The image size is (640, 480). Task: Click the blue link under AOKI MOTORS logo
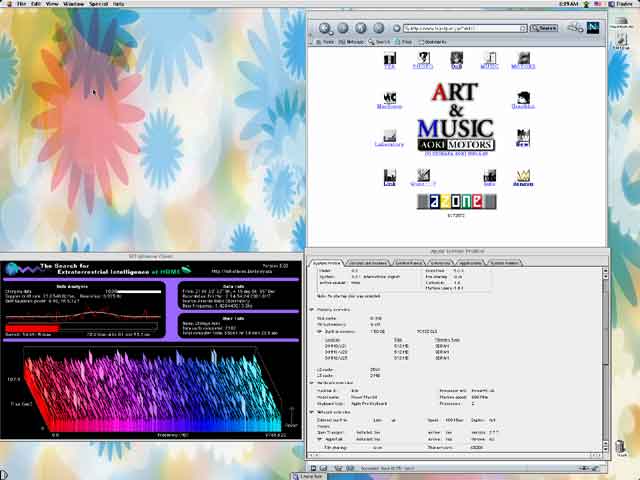[456, 154]
